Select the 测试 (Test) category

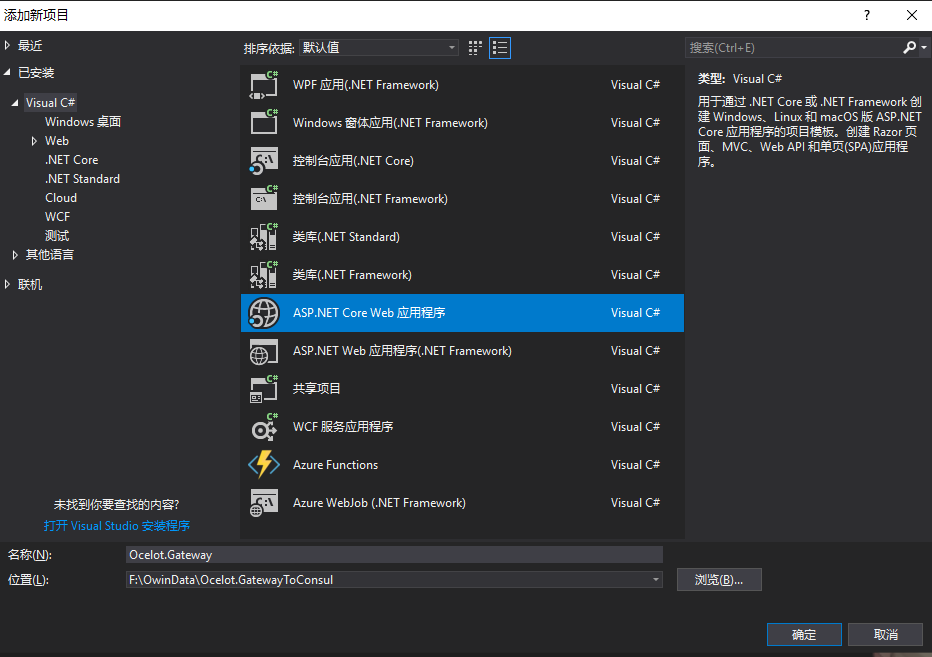(x=57, y=236)
